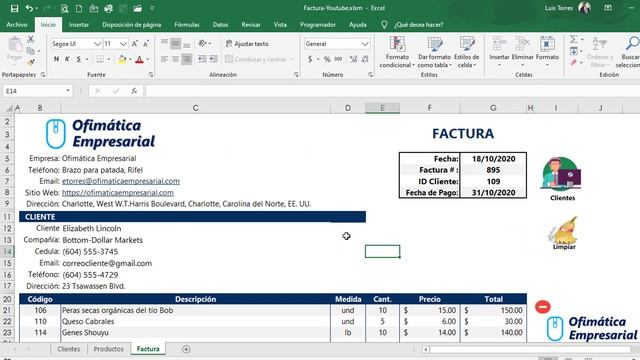Click the Comma style (000) icon

point(338,59)
